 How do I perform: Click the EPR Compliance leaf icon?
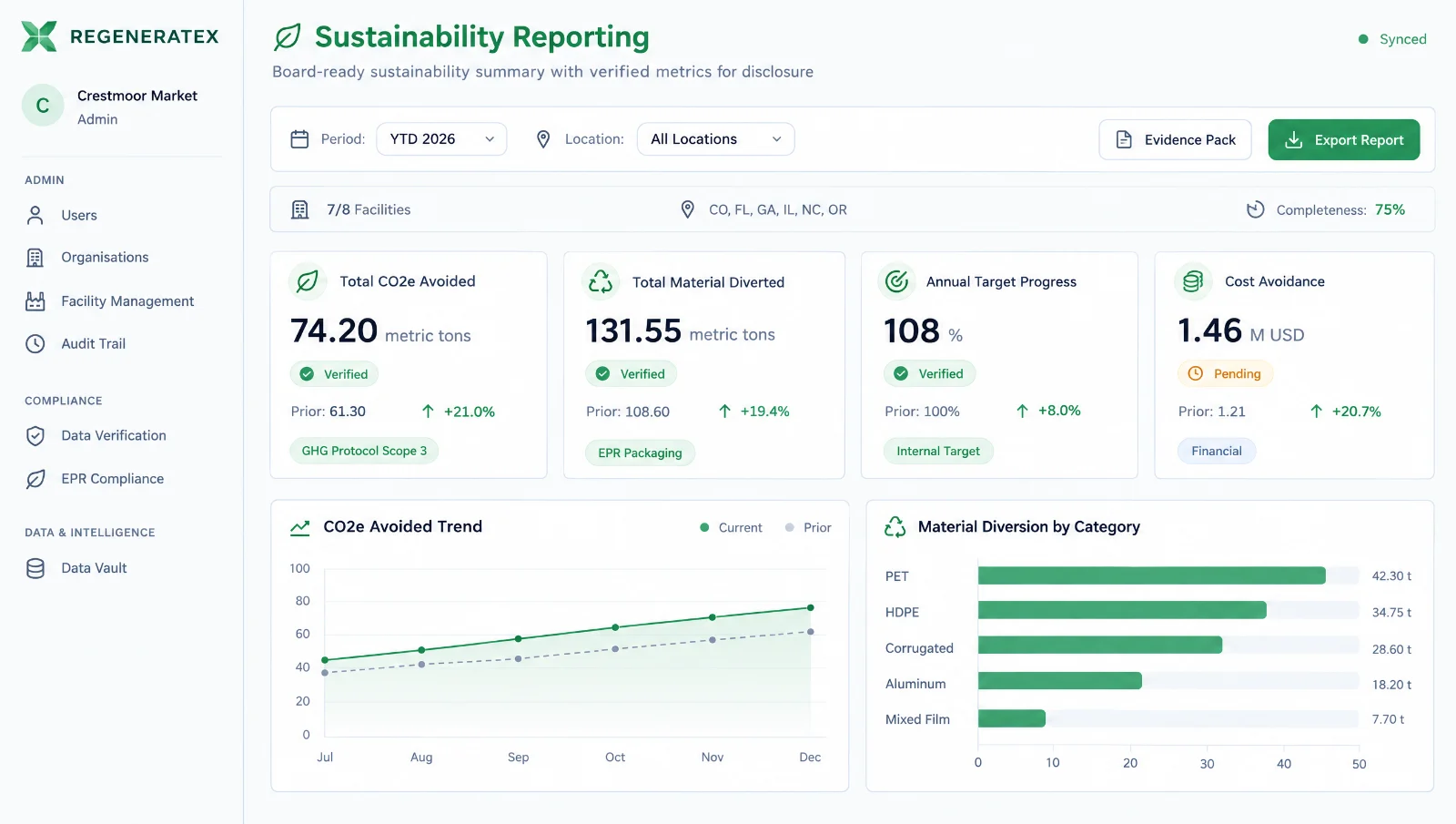pyautogui.click(x=35, y=479)
